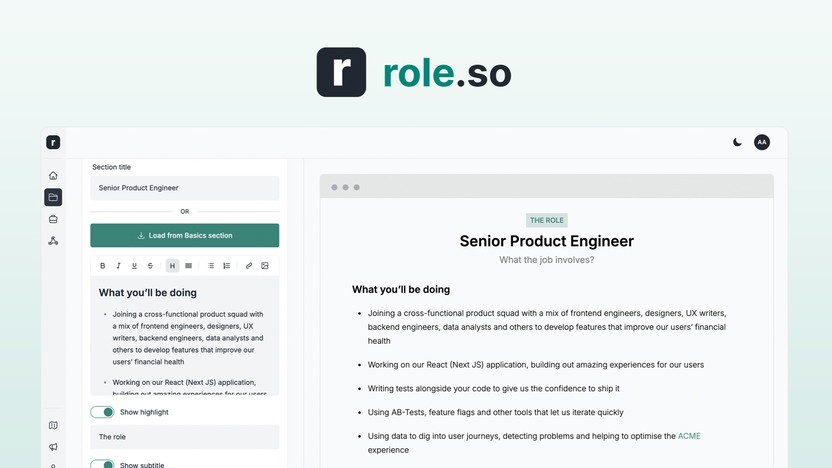The image size is (832, 468).
Task: Apply strikethrough formatting in the editor toolbar
Action: [150, 266]
